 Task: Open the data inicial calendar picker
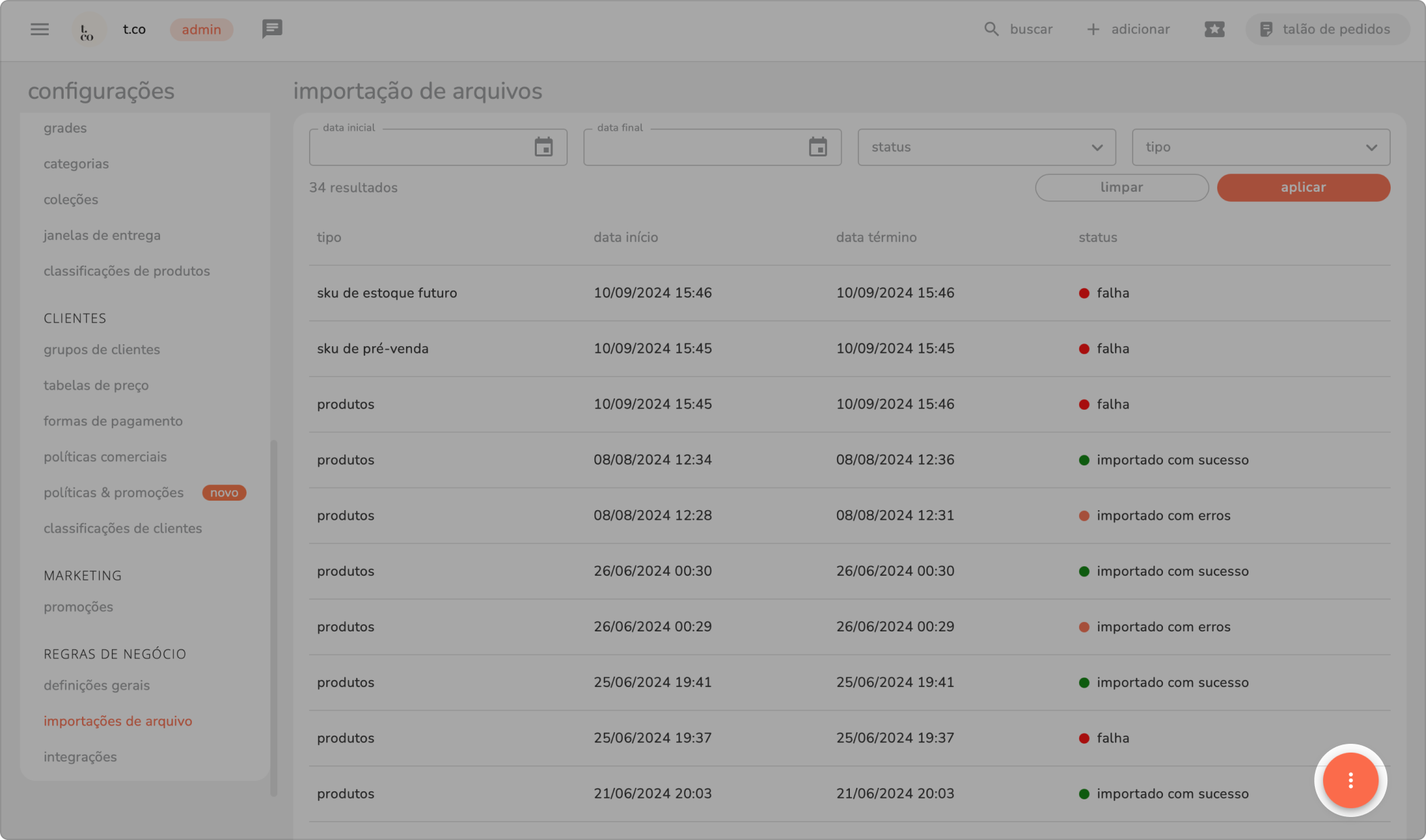coord(544,147)
